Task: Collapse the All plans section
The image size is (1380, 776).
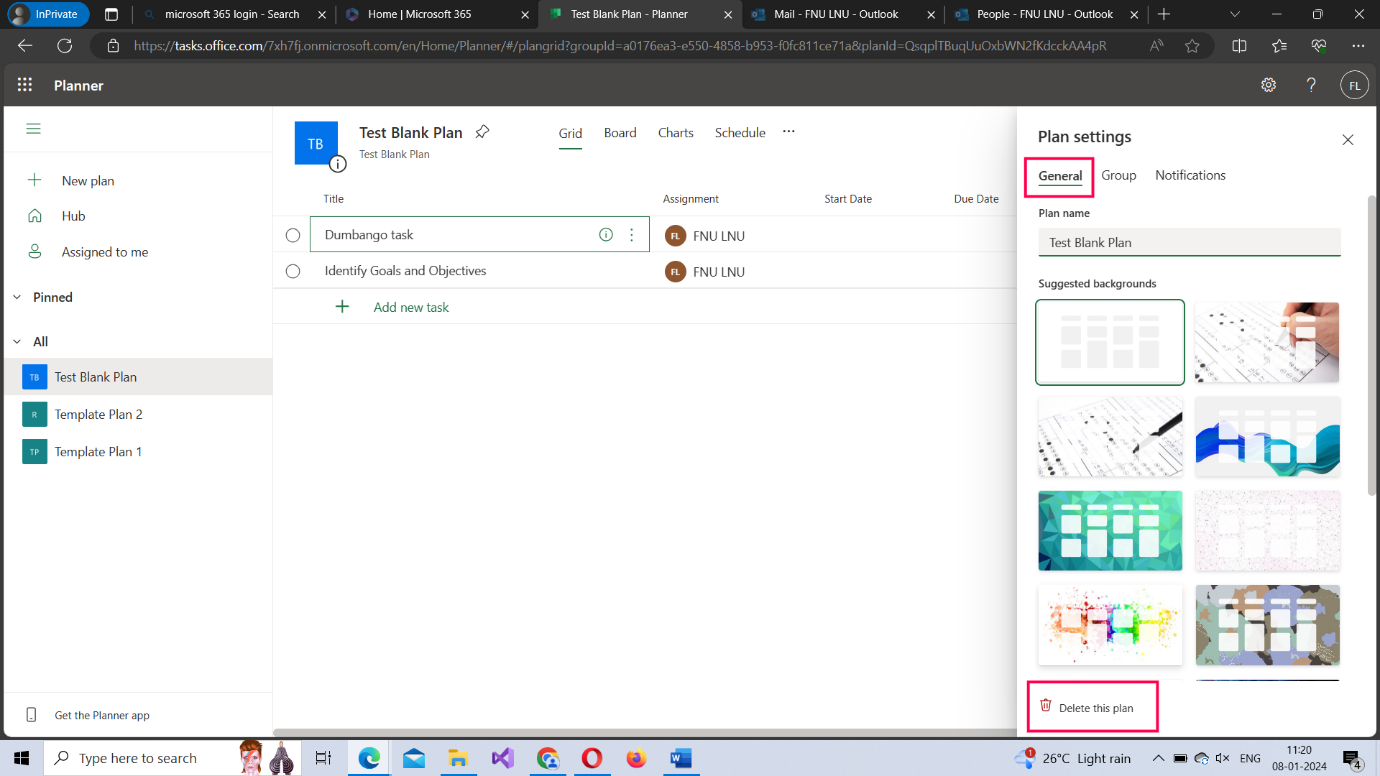Action: [17, 341]
